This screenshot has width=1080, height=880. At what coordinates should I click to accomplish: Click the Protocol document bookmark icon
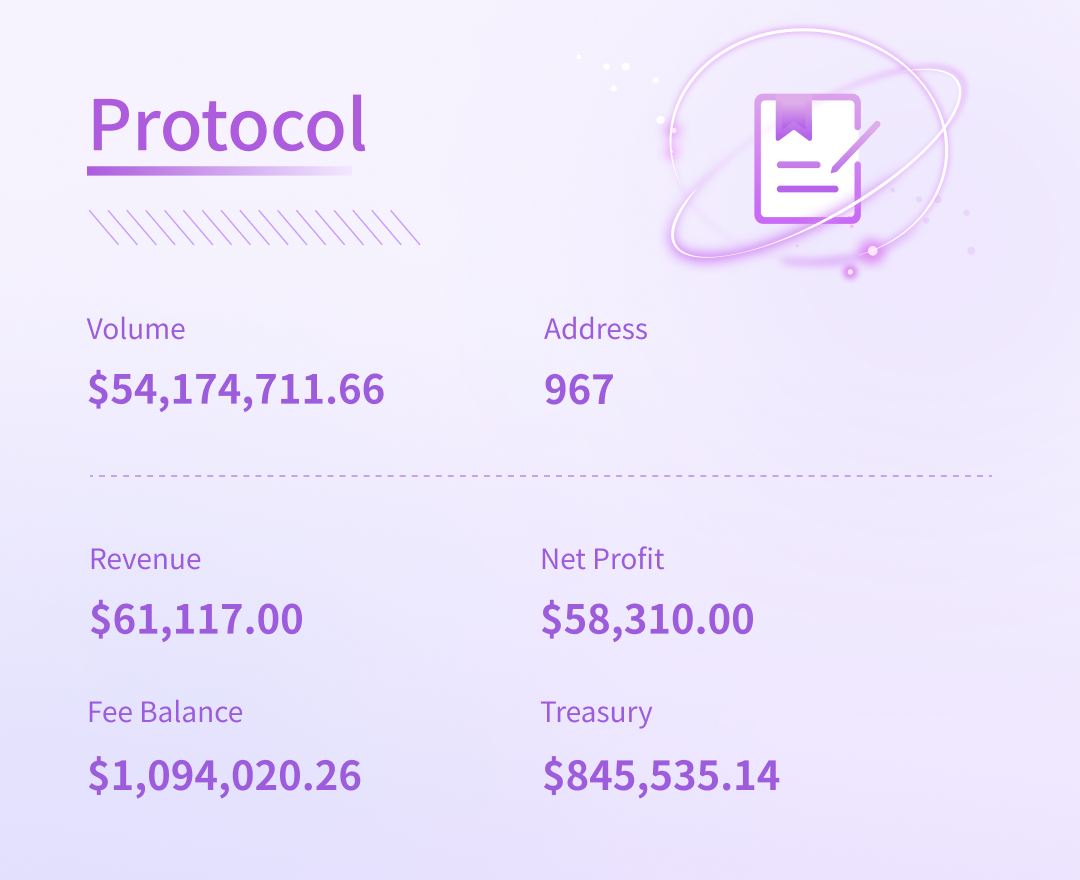coord(808,158)
